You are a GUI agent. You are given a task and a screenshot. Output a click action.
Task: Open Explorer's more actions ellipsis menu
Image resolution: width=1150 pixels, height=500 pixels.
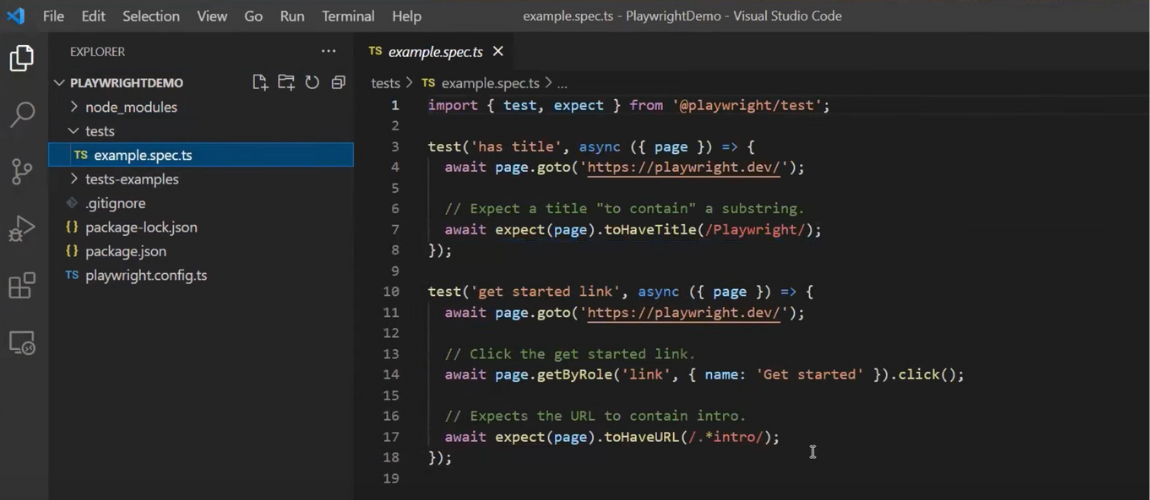click(328, 51)
